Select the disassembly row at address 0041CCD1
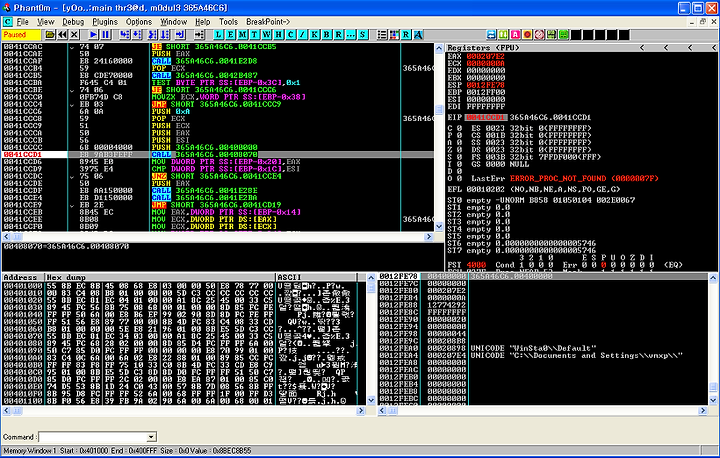The height and width of the screenshot is (458, 720). 218,154
